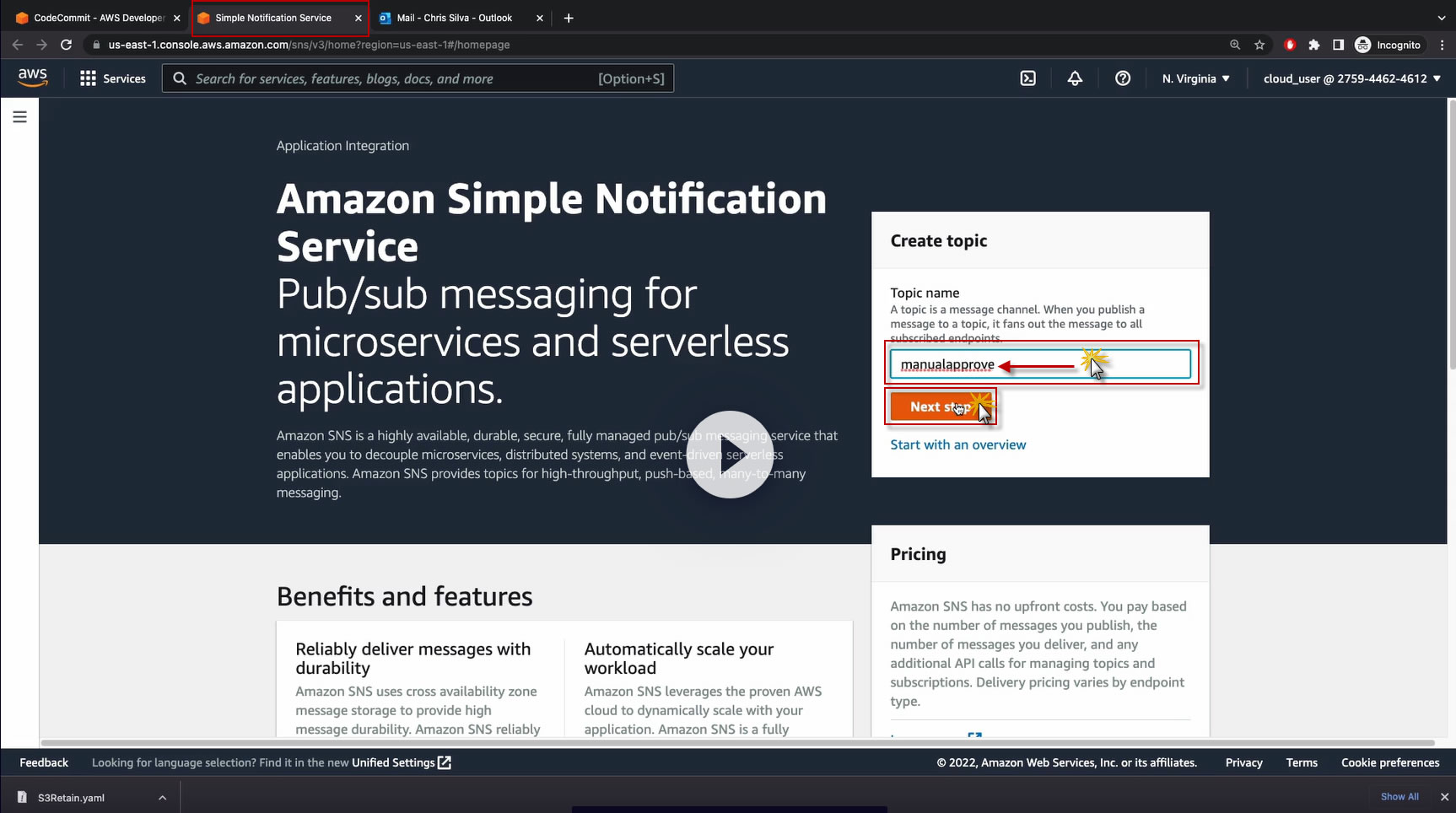Click 'Reliably deliver messages with durability' heading

coord(413,658)
